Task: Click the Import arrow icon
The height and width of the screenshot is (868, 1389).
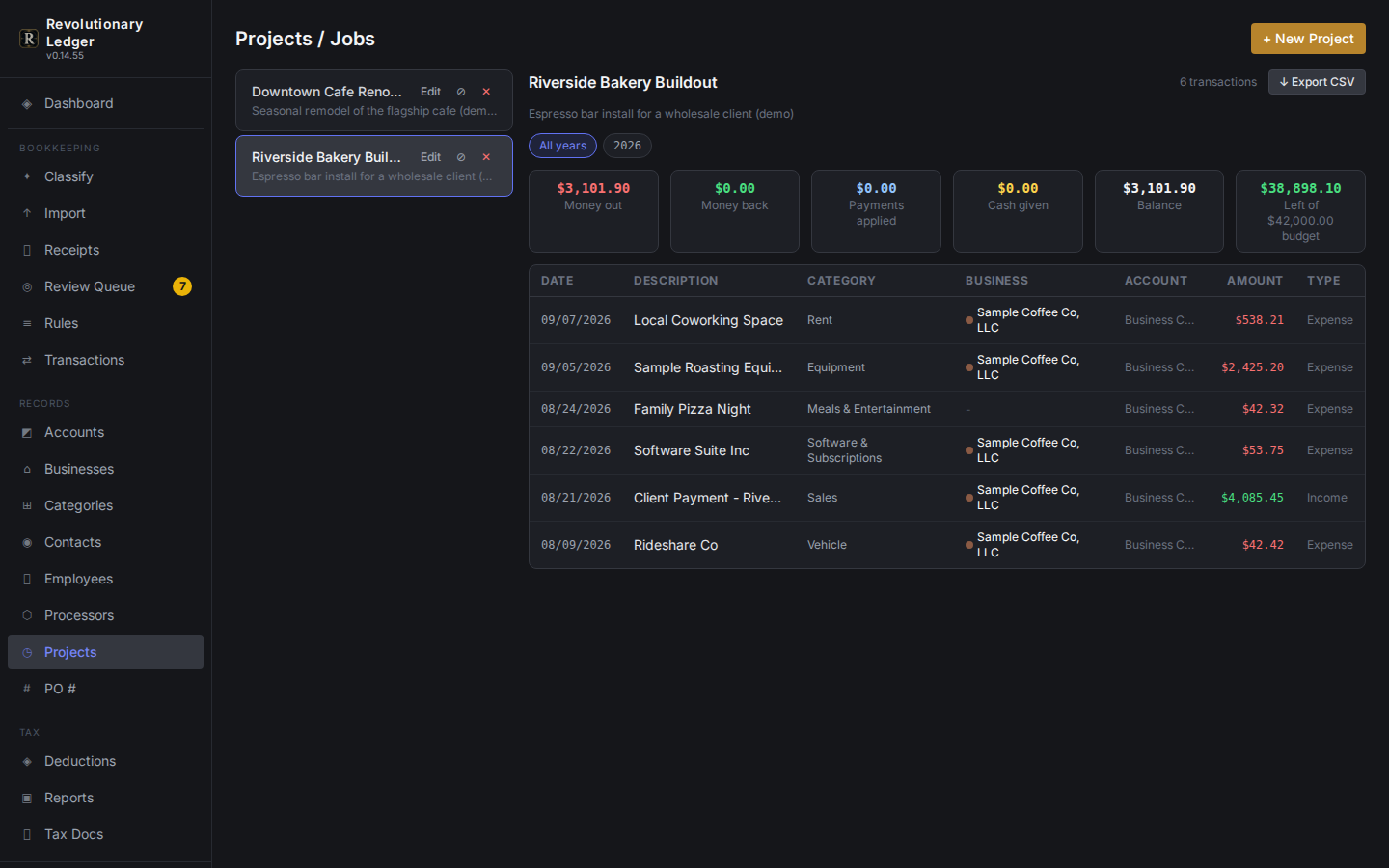Action: [27, 214]
